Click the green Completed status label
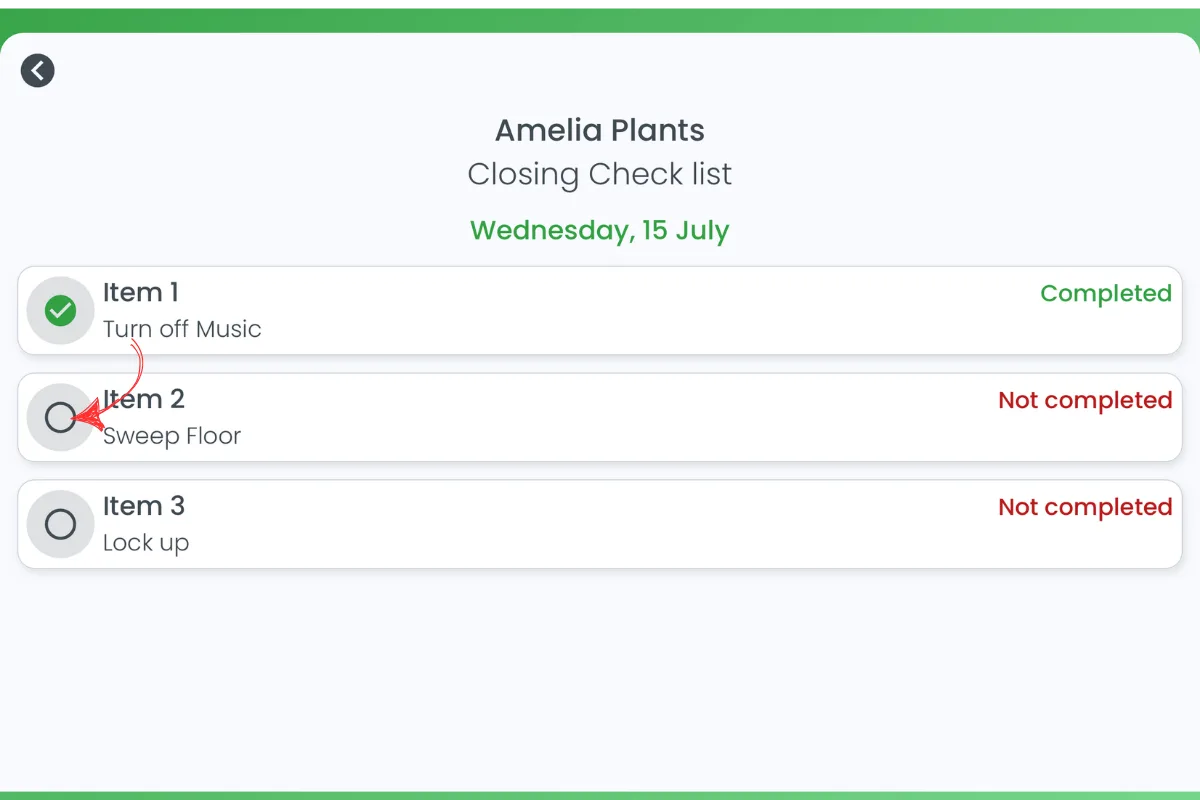Screen dimensions: 1200x800 1106,293
